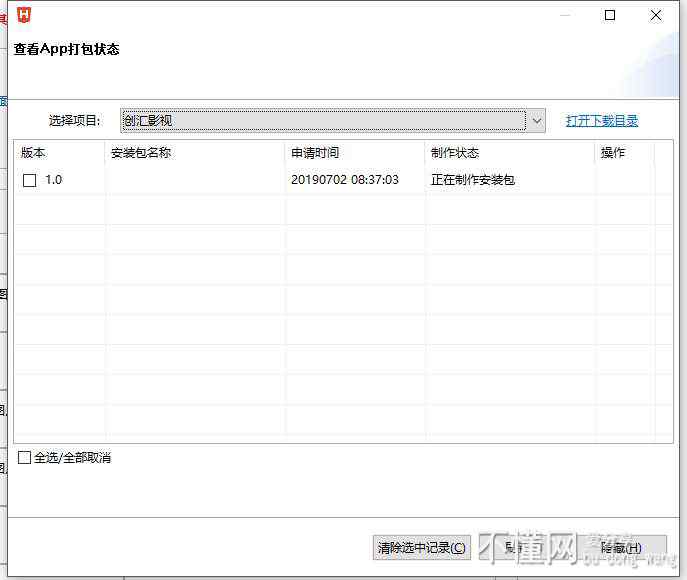Tick the checkbox for version 1.0
Viewport: 687px width, 580px height.
(30, 180)
